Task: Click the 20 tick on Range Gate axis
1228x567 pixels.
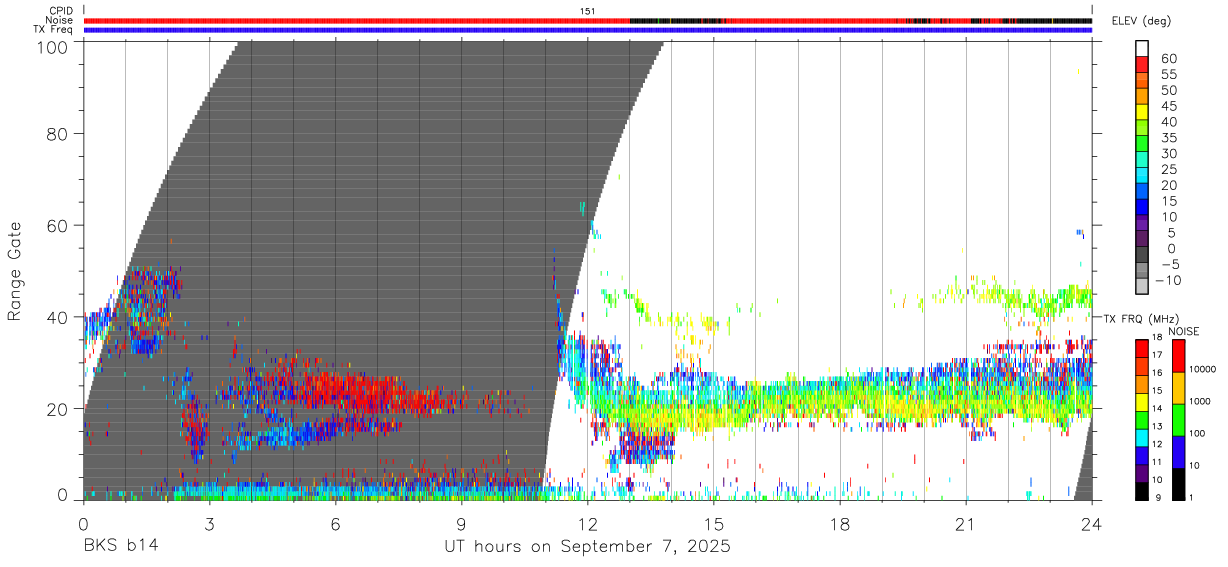Action: 59,408
